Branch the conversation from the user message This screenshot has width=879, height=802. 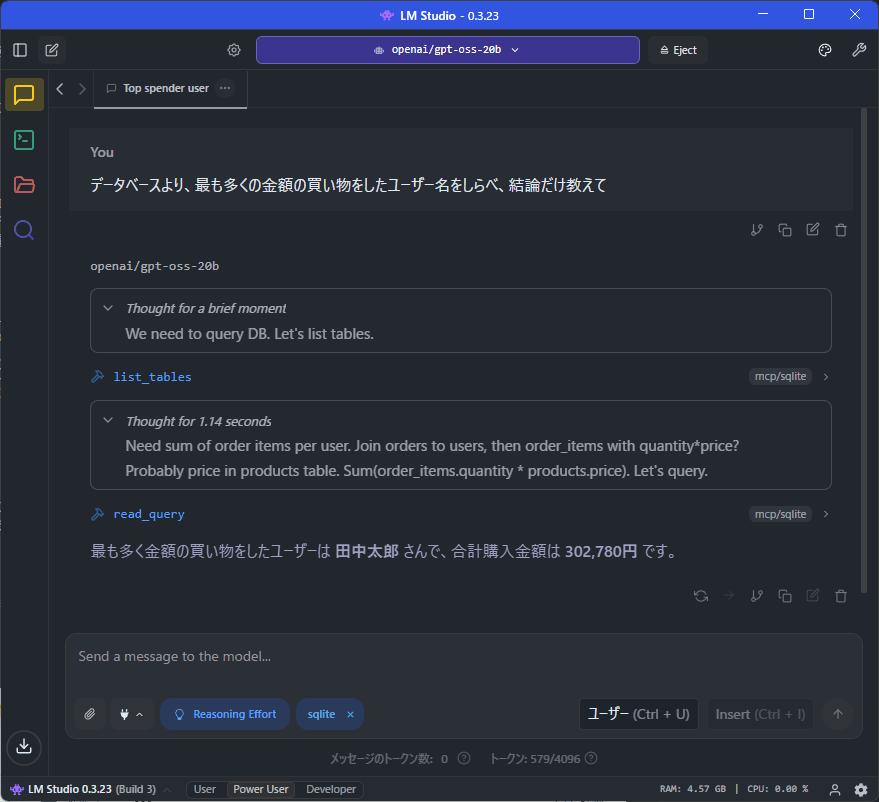click(757, 230)
